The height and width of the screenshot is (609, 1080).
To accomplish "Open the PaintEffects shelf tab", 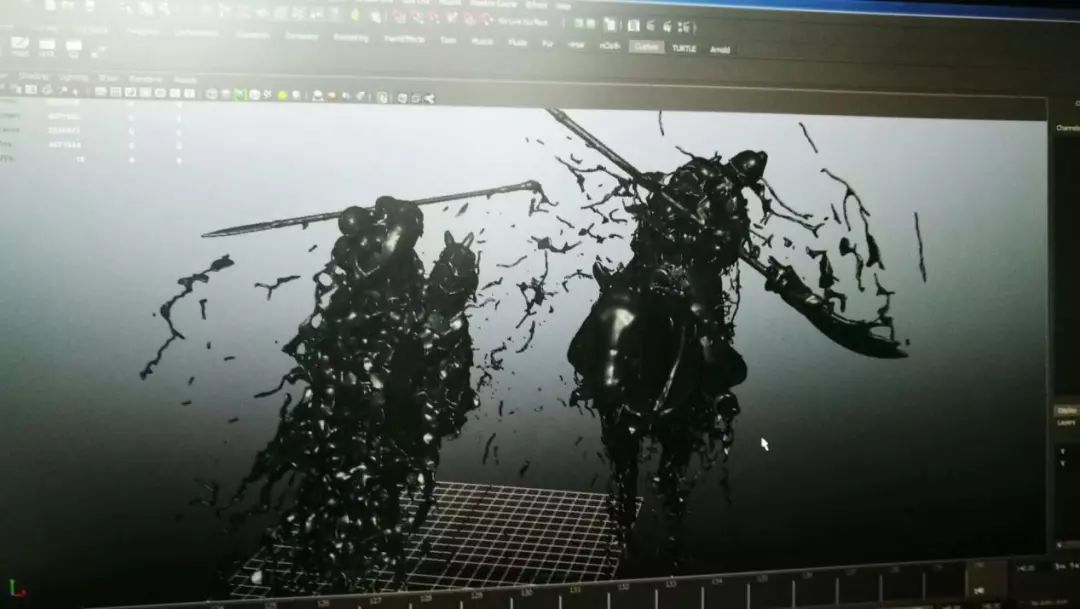I will [x=404, y=39].
